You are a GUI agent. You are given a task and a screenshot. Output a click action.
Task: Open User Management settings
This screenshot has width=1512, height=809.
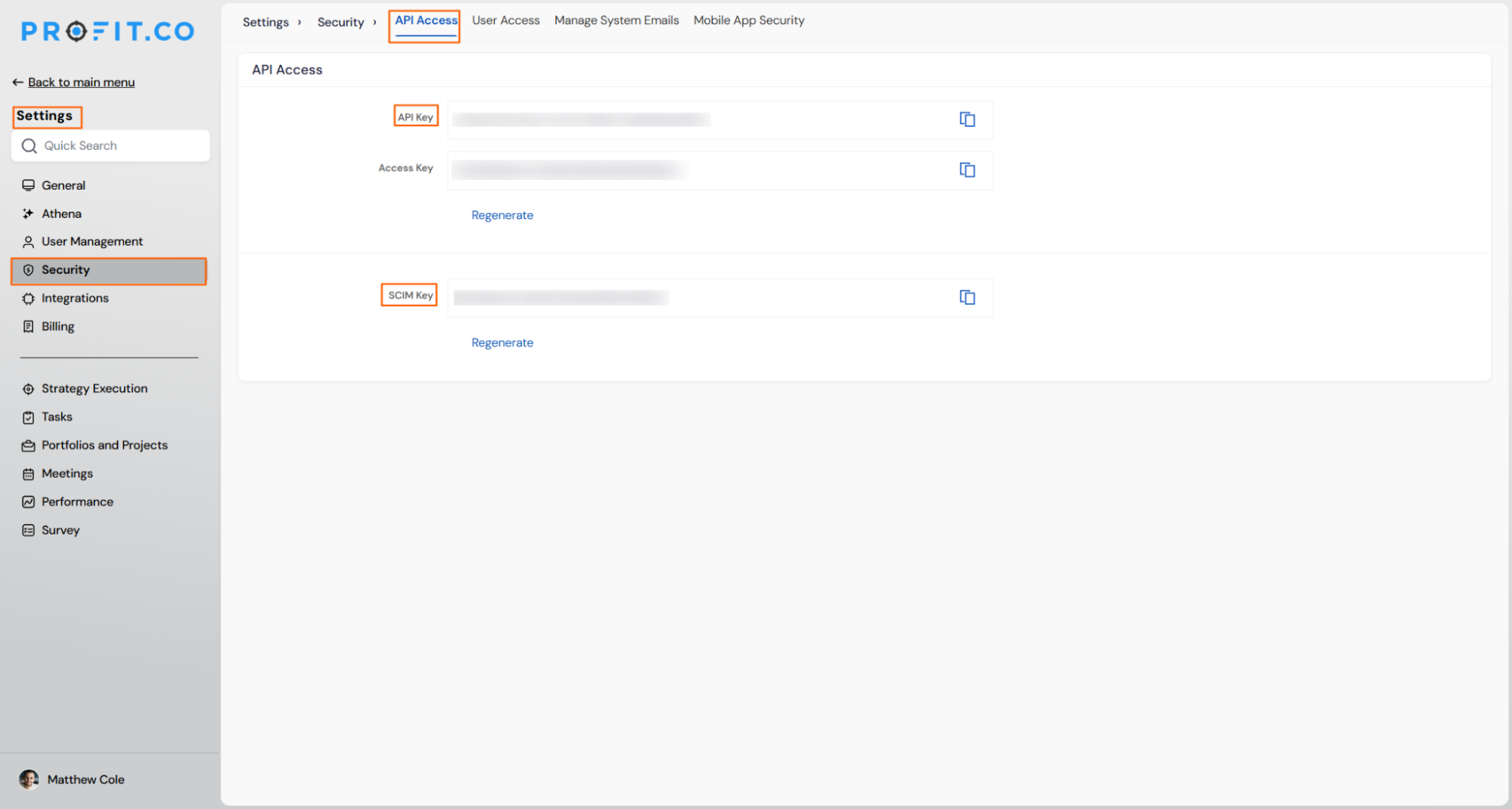click(92, 242)
